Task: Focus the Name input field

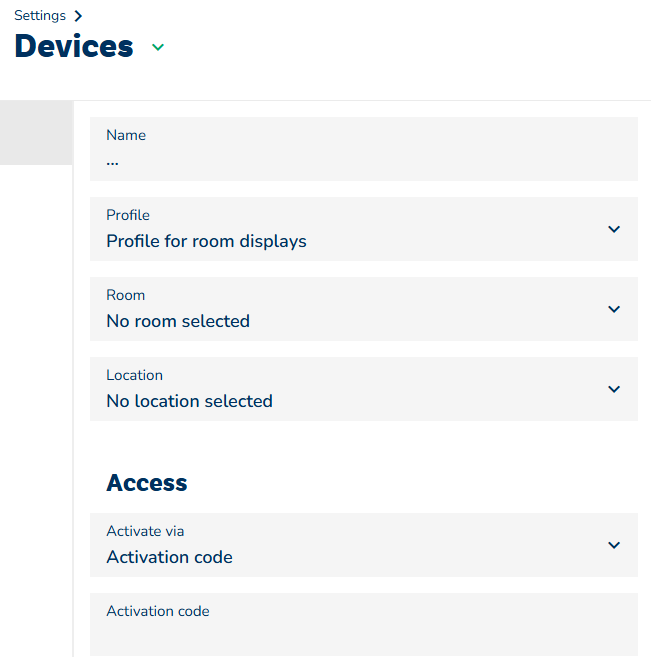Action: [363, 160]
